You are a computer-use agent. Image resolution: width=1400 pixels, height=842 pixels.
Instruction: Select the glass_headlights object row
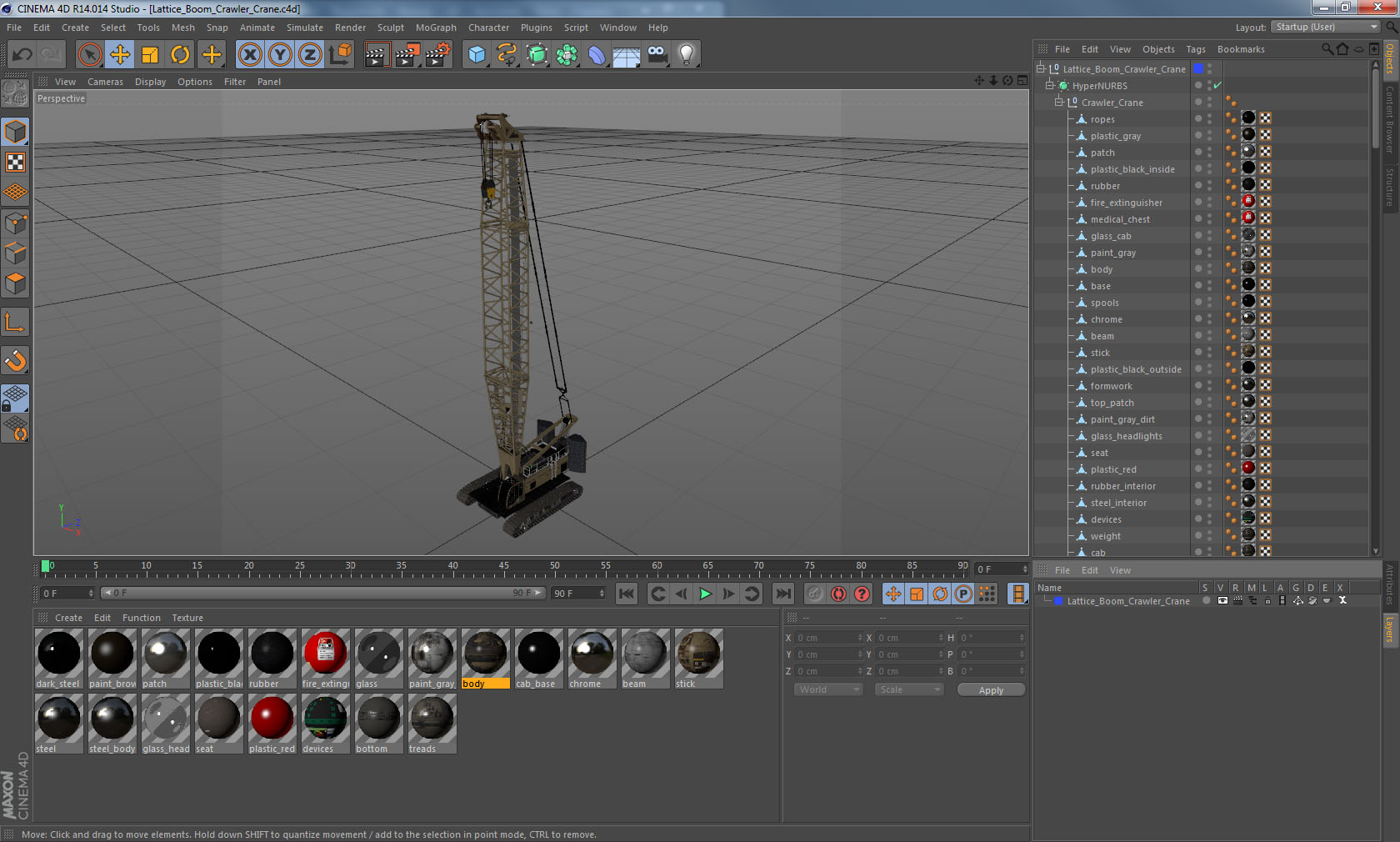coord(1126,436)
